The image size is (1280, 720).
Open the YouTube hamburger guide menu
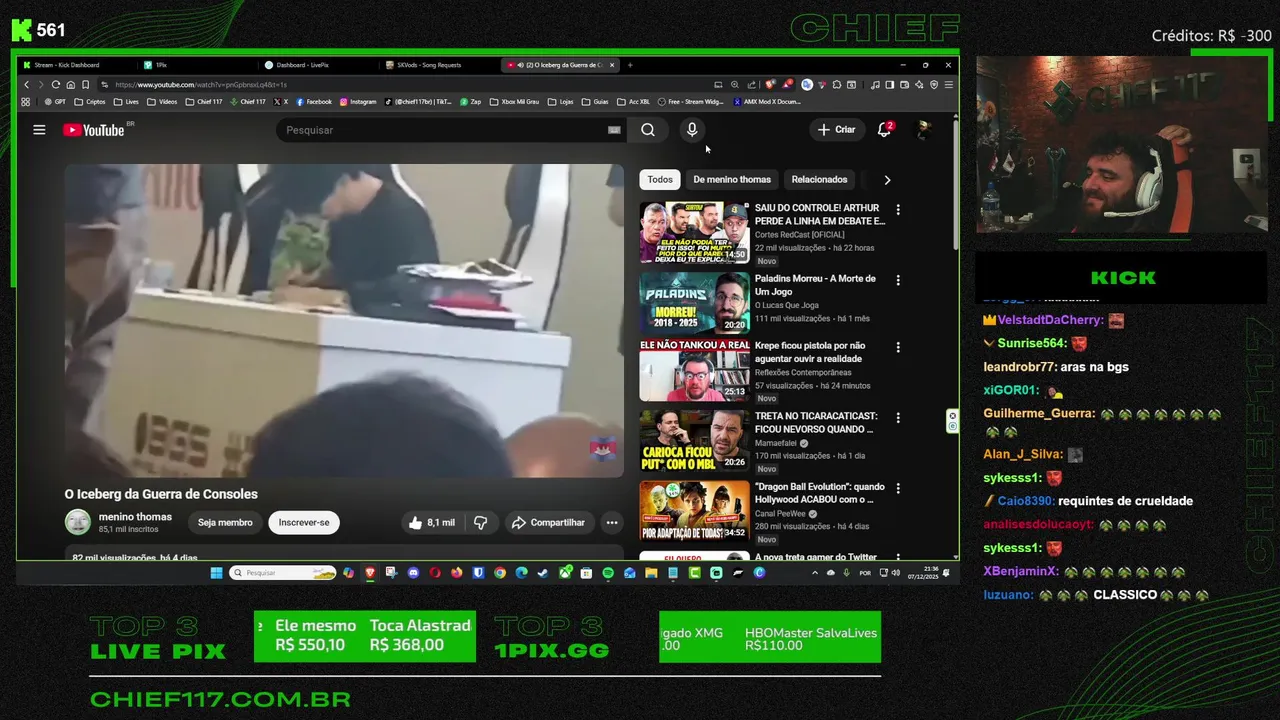coord(39,130)
